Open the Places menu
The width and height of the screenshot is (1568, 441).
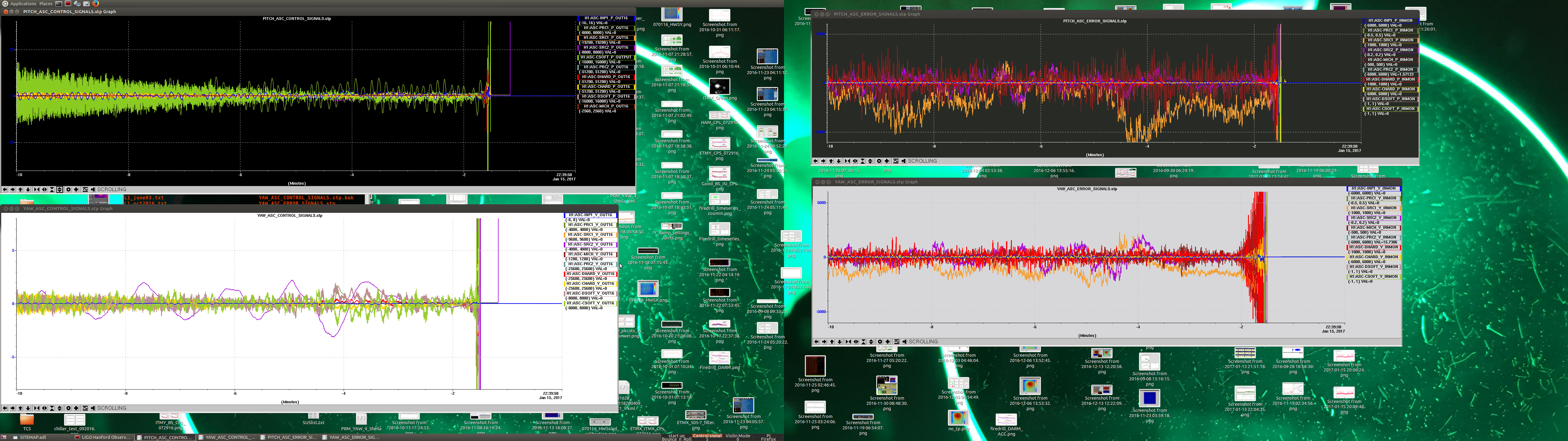pyautogui.click(x=46, y=4)
